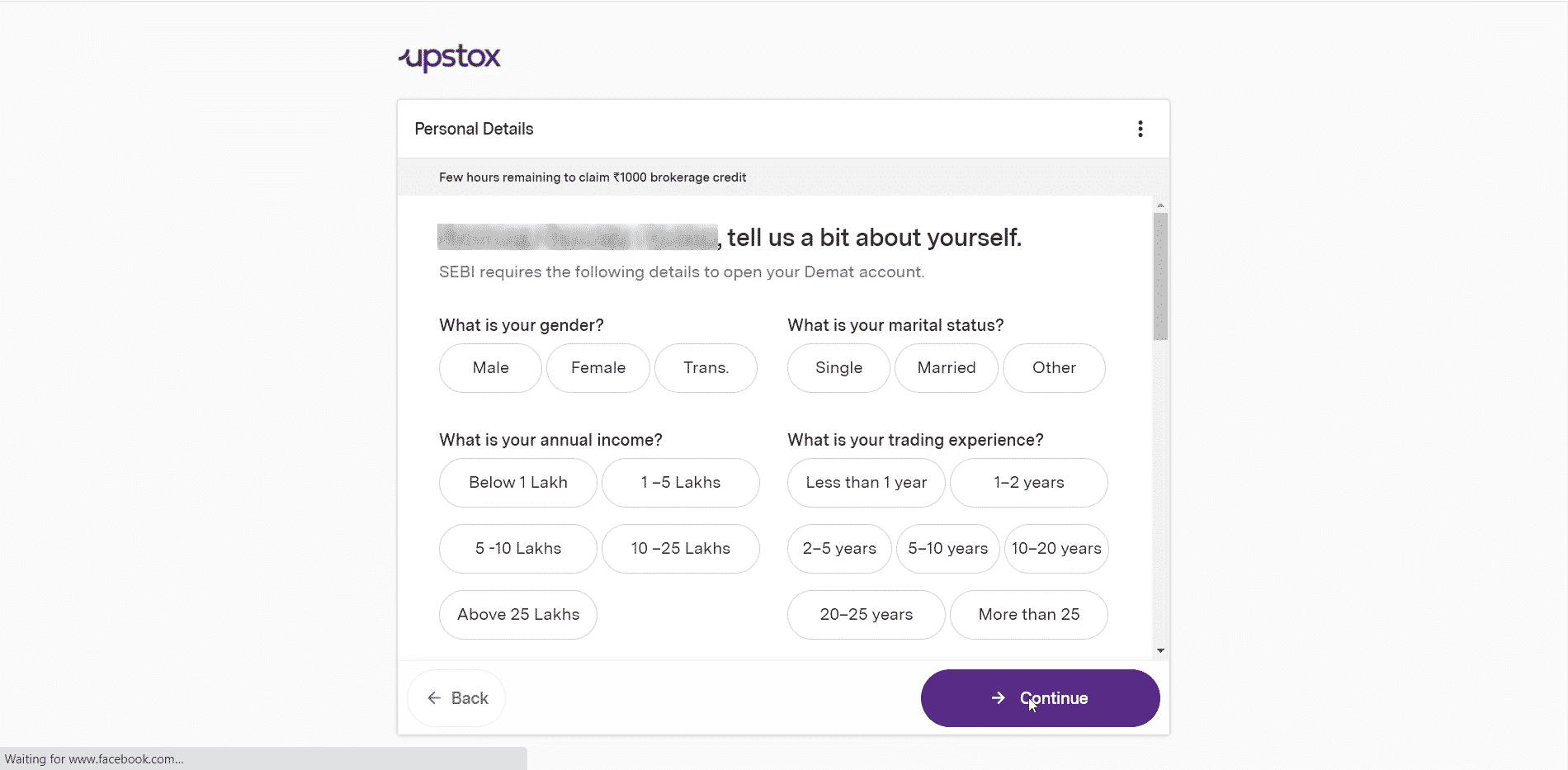Select Single marital status

click(x=838, y=368)
